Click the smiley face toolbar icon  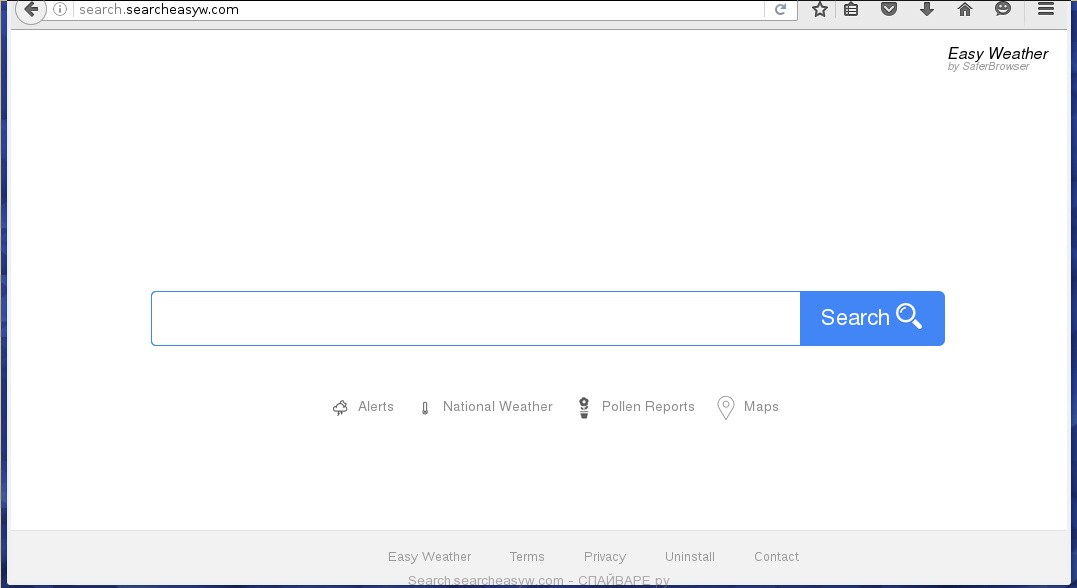click(x=1003, y=10)
